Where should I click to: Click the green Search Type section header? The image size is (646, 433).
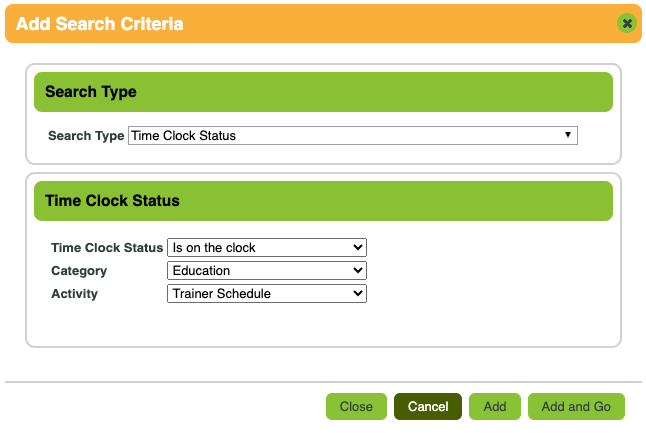pyautogui.click(x=323, y=92)
